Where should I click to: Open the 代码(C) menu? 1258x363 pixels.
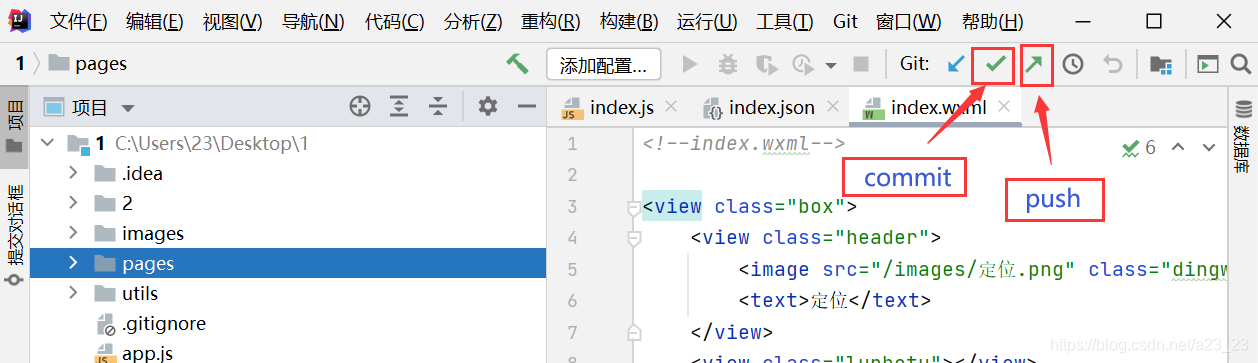(x=394, y=21)
